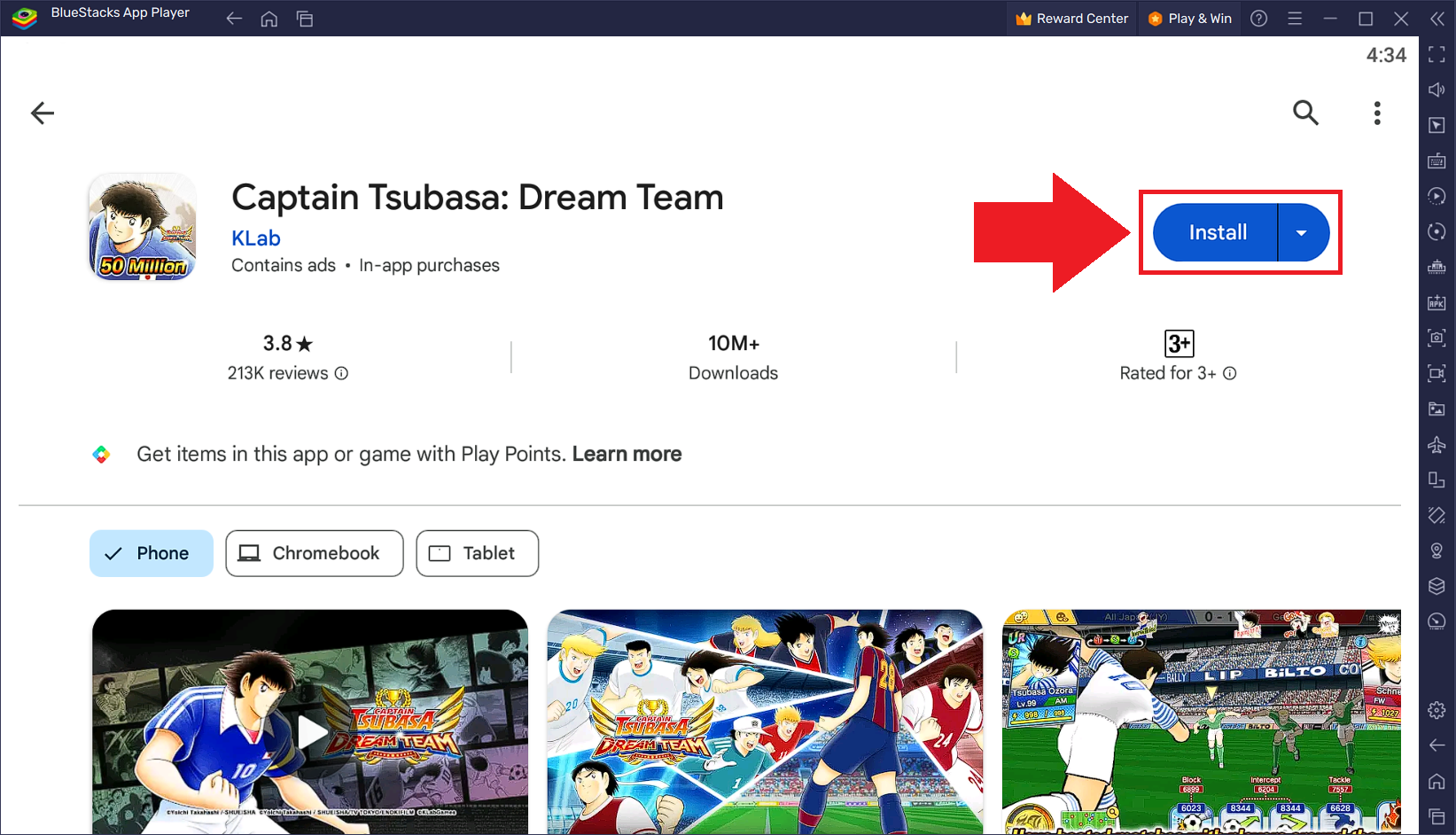Click the BlueStacks App Player title text

click(121, 12)
